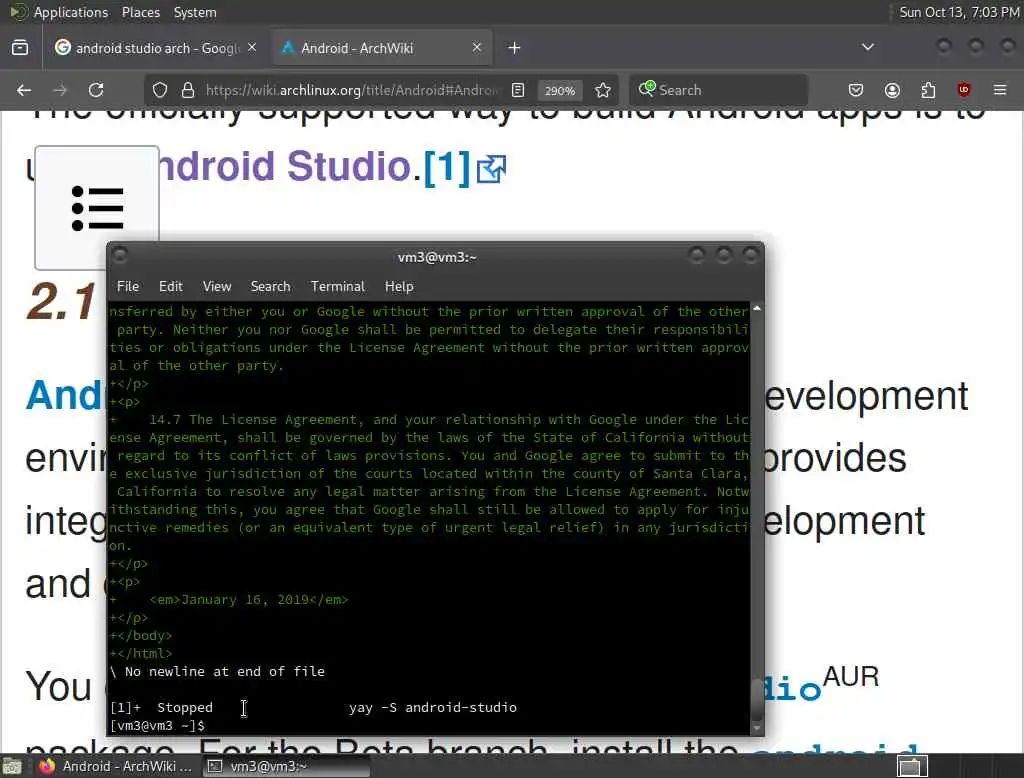This screenshot has height=778, width=1024.
Task: Open the [1] reference link
Action: click(x=447, y=167)
